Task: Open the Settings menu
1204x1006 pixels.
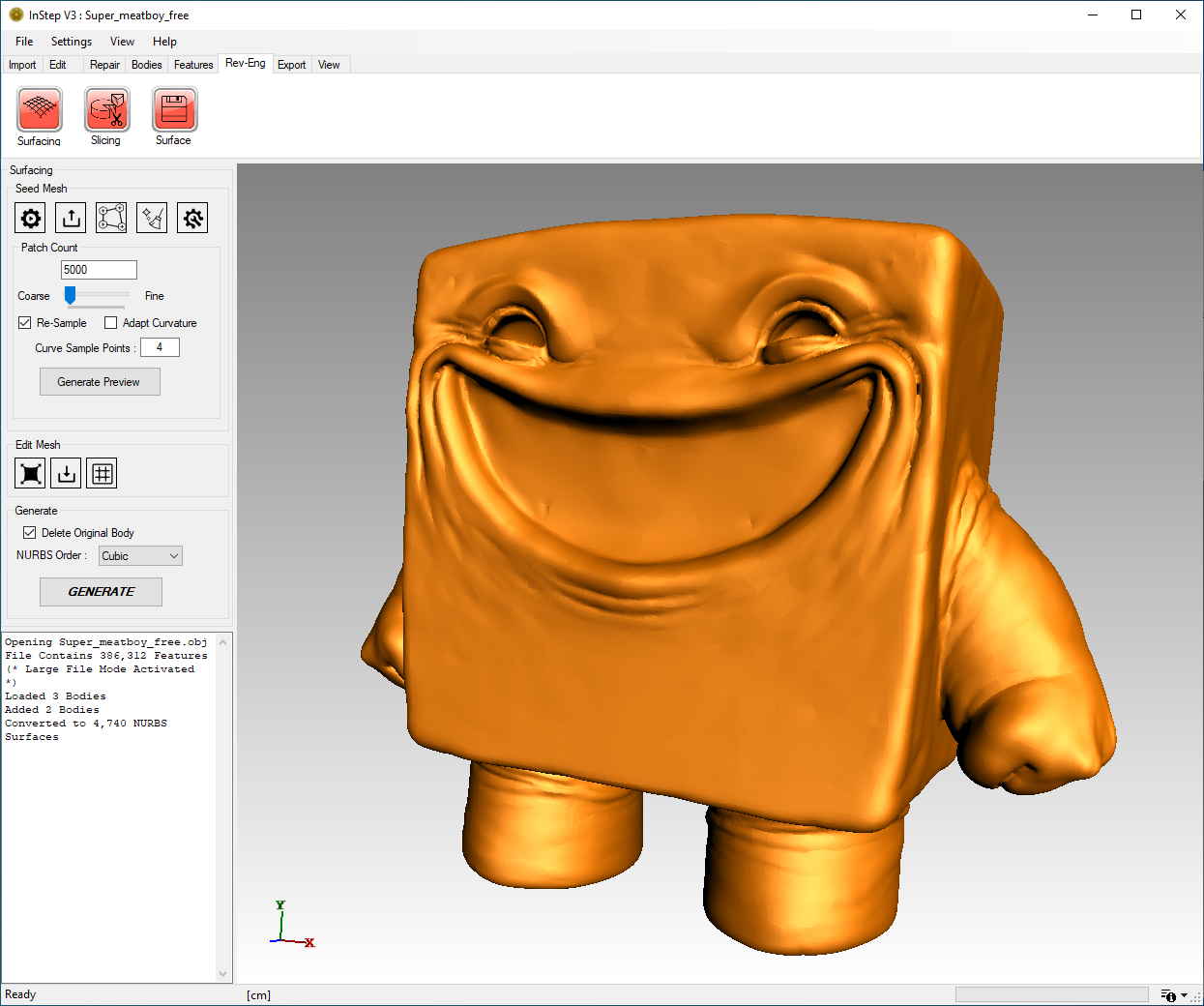Action: click(72, 42)
